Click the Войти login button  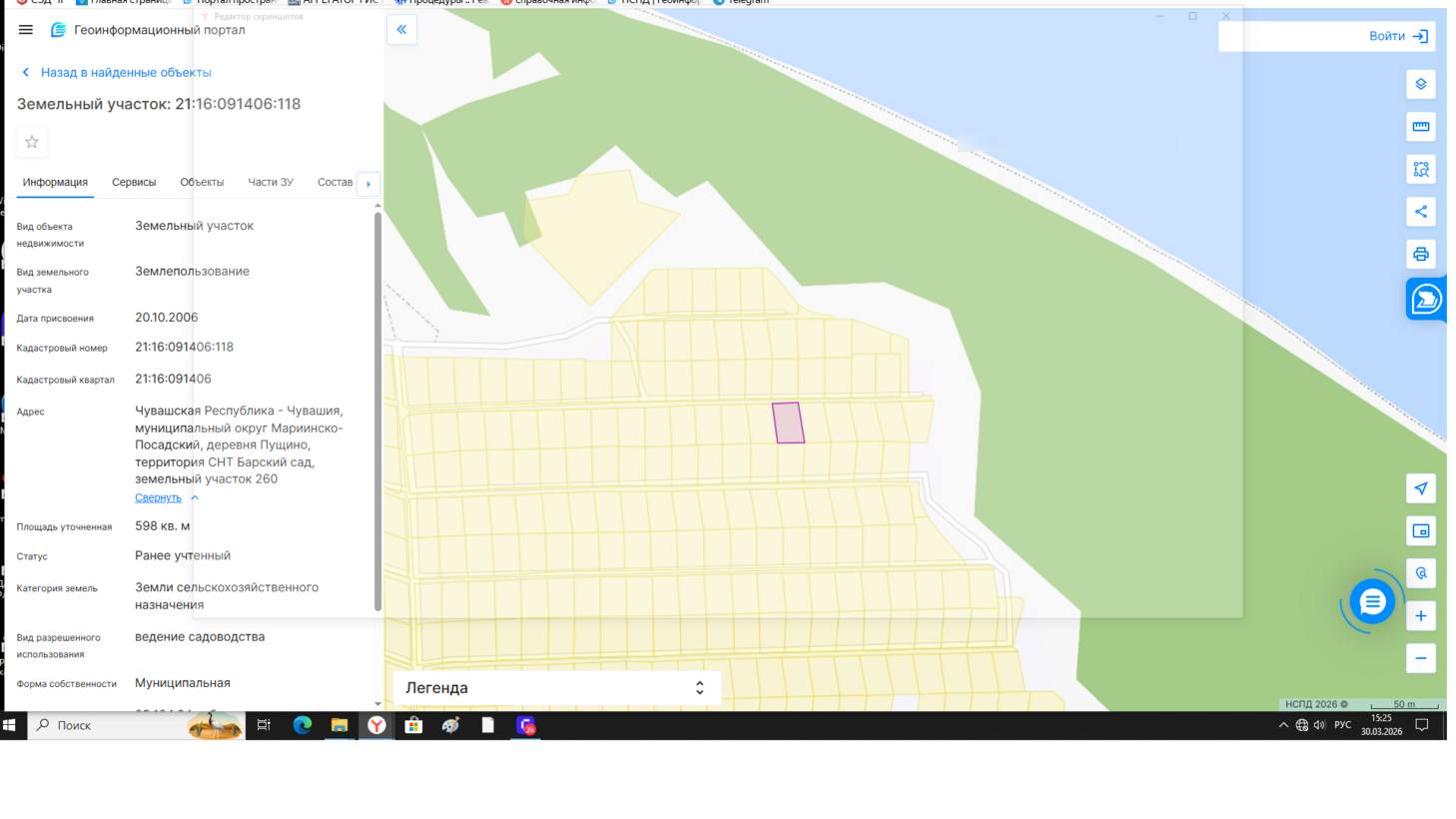click(x=1397, y=36)
